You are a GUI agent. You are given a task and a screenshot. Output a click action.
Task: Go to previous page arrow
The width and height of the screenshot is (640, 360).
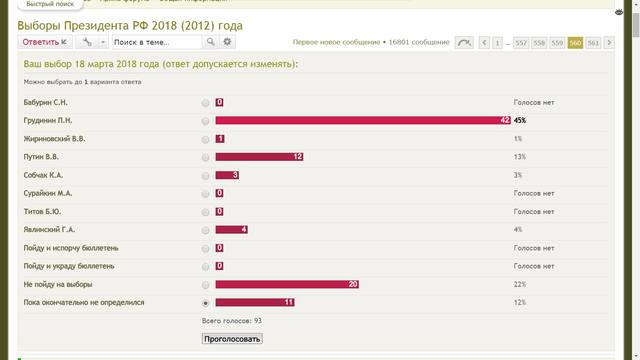484,42
